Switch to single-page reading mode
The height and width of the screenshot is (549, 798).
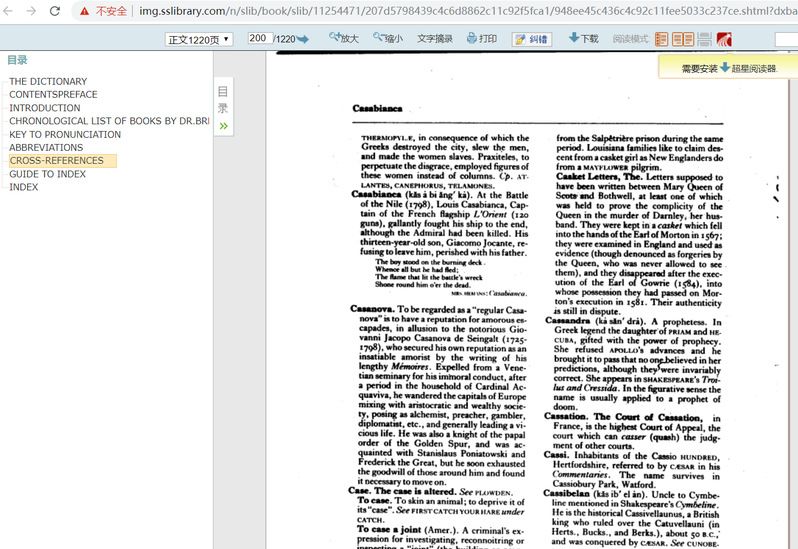[x=661, y=40]
